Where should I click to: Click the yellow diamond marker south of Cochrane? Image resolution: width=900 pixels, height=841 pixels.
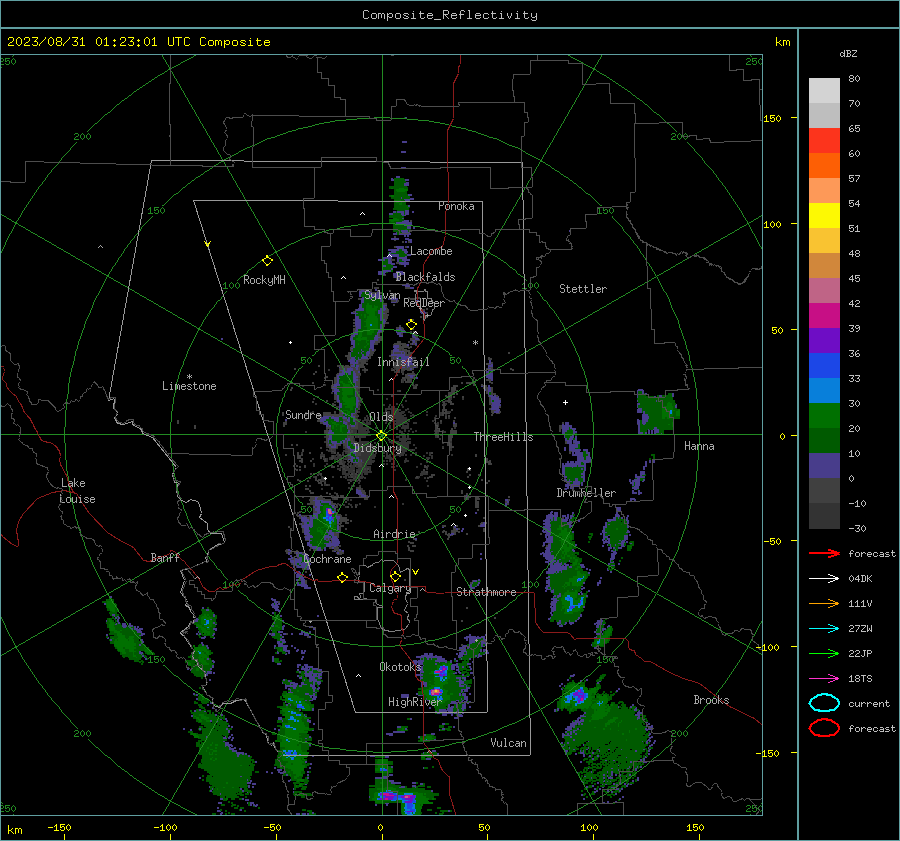tap(342, 577)
